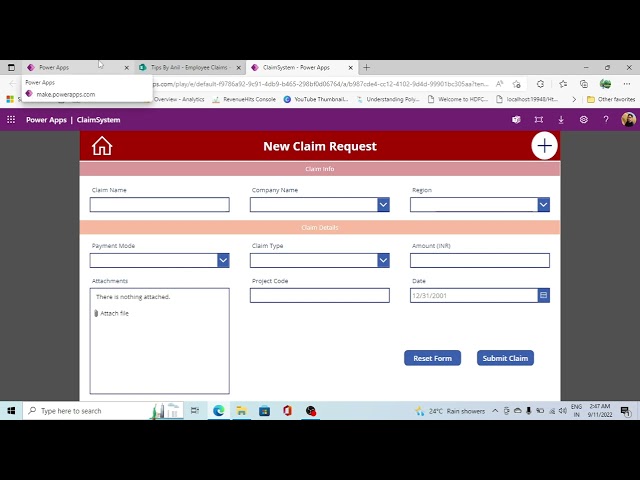Open Power Apps help question mark
This screenshot has height=480, width=640.
606,120
